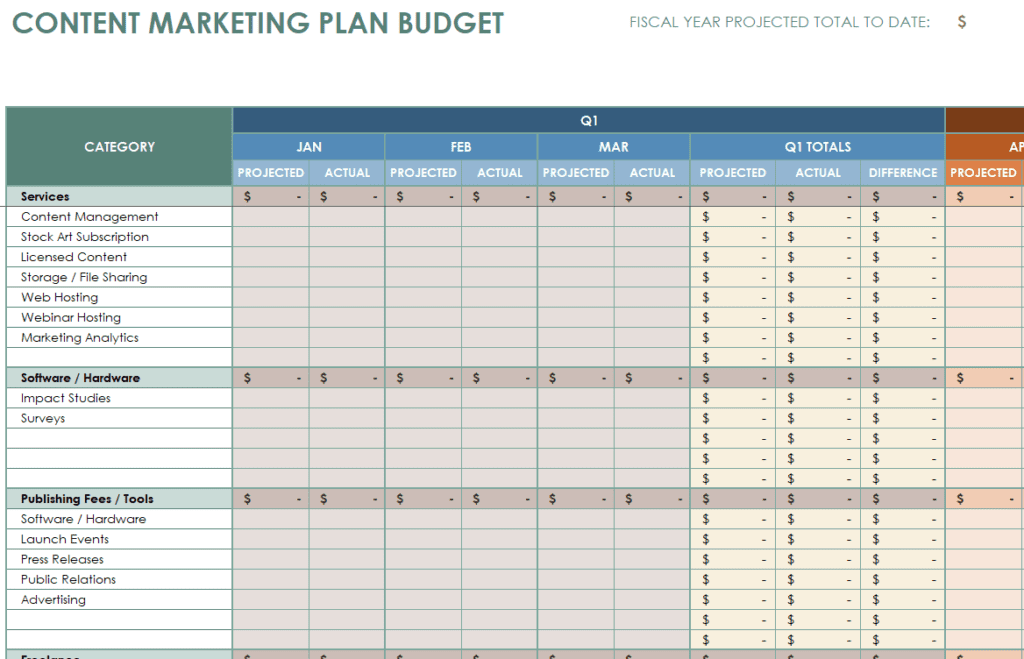The image size is (1024, 659).
Task: Click Q1 projected total for Launch Events
Action: (x=733, y=539)
